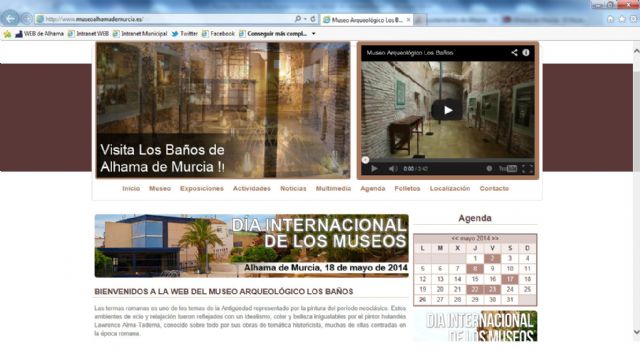Image resolution: width=640 pixels, height=360 pixels.
Task: Click the Visita Los Baños banner image
Action: coord(223,110)
